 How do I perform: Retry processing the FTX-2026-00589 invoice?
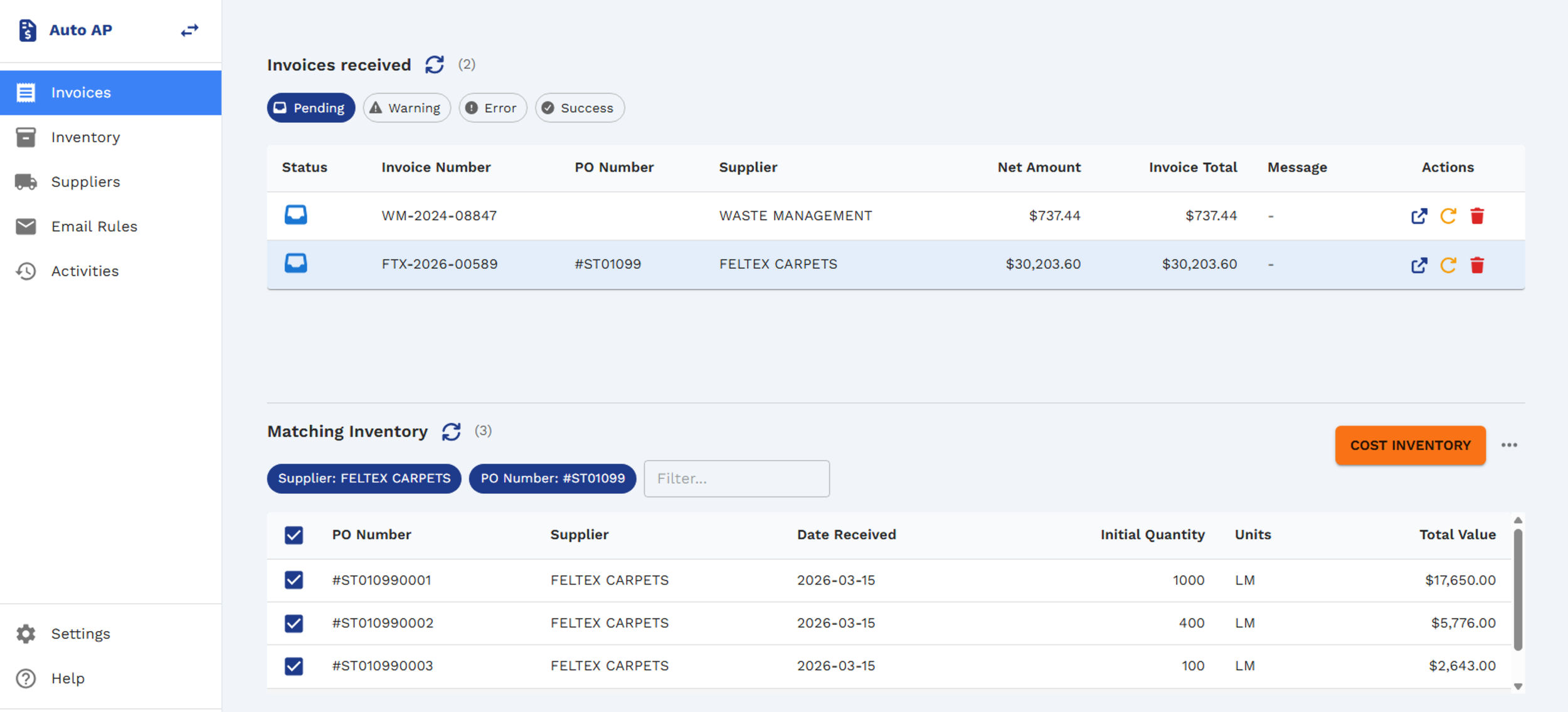(1448, 265)
